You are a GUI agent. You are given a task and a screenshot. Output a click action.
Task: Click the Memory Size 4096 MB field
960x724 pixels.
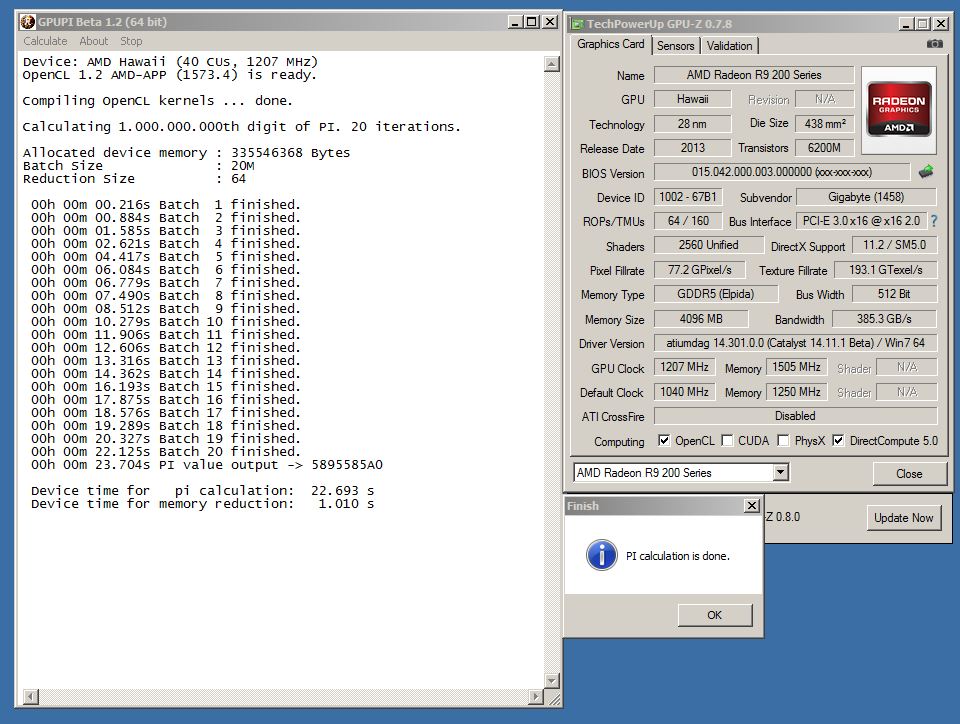pyautogui.click(x=701, y=319)
